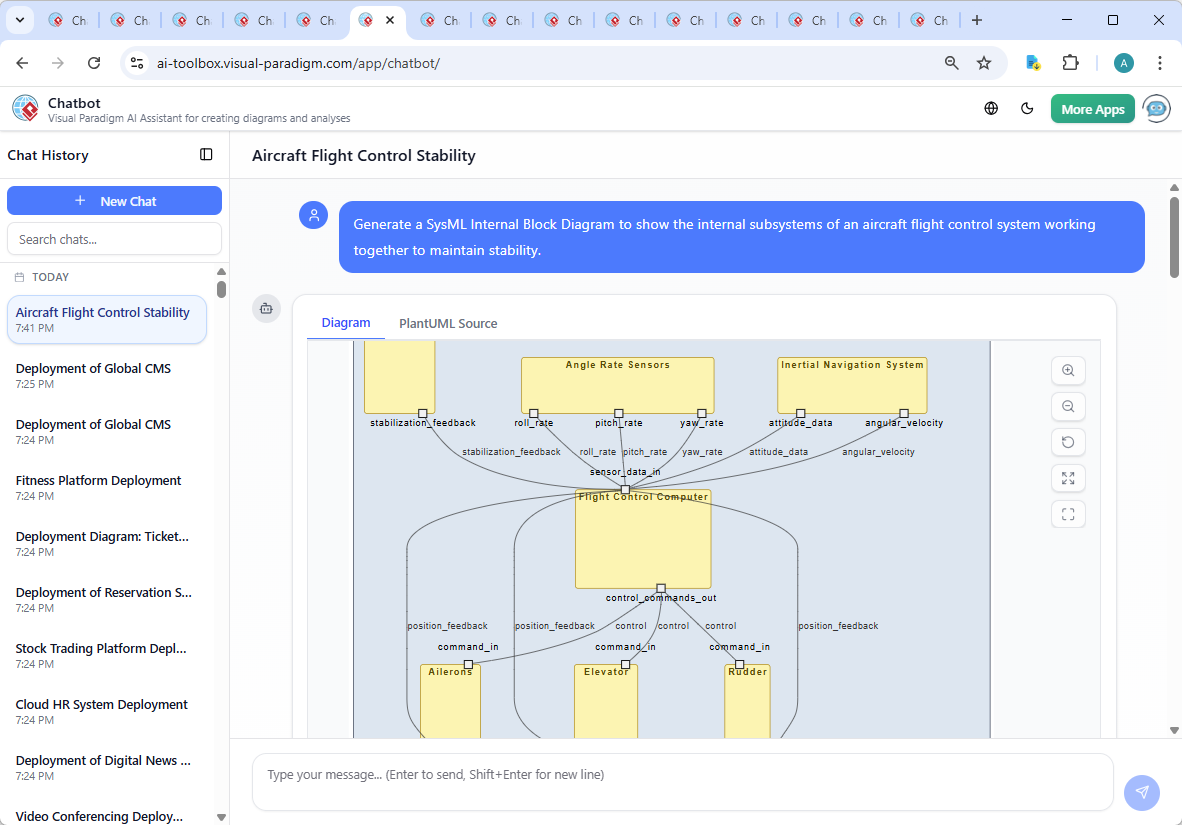
Task: Click the Search chats input field
Action: pos(114,238)
